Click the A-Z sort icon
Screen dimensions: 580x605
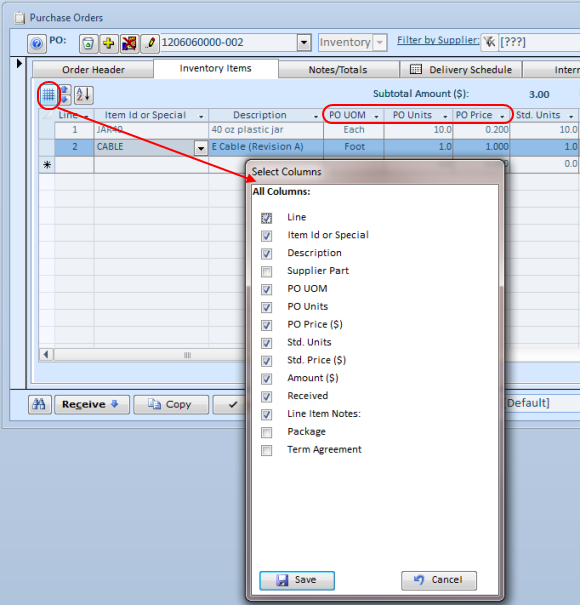[84, 95]
